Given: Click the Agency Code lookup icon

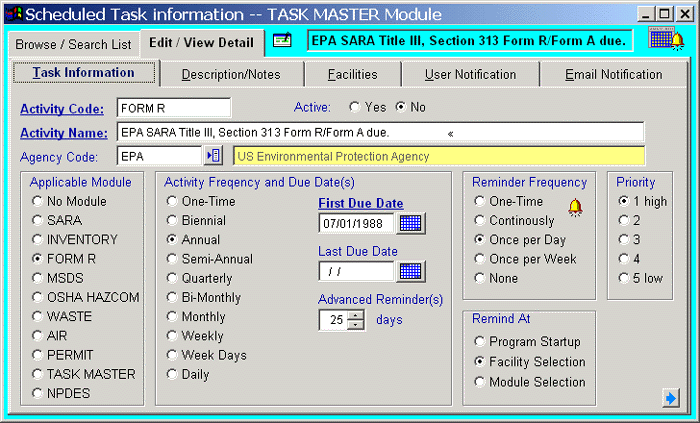Looking at the screenshot, I should [x=214, y=156].
